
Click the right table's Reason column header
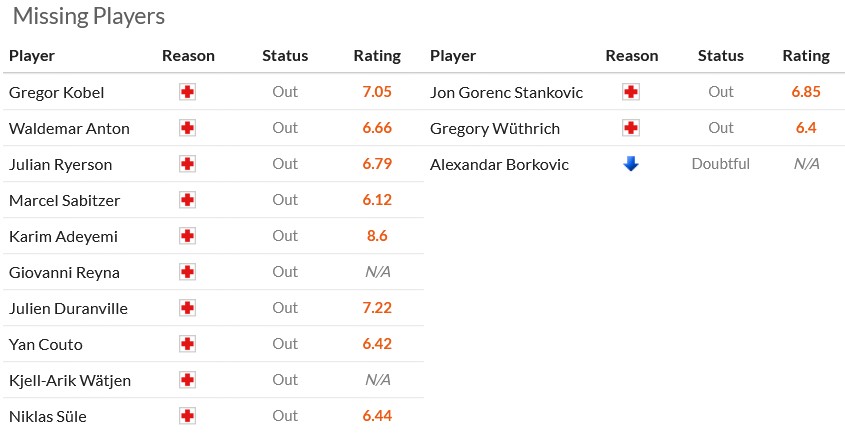pos(632,56)
